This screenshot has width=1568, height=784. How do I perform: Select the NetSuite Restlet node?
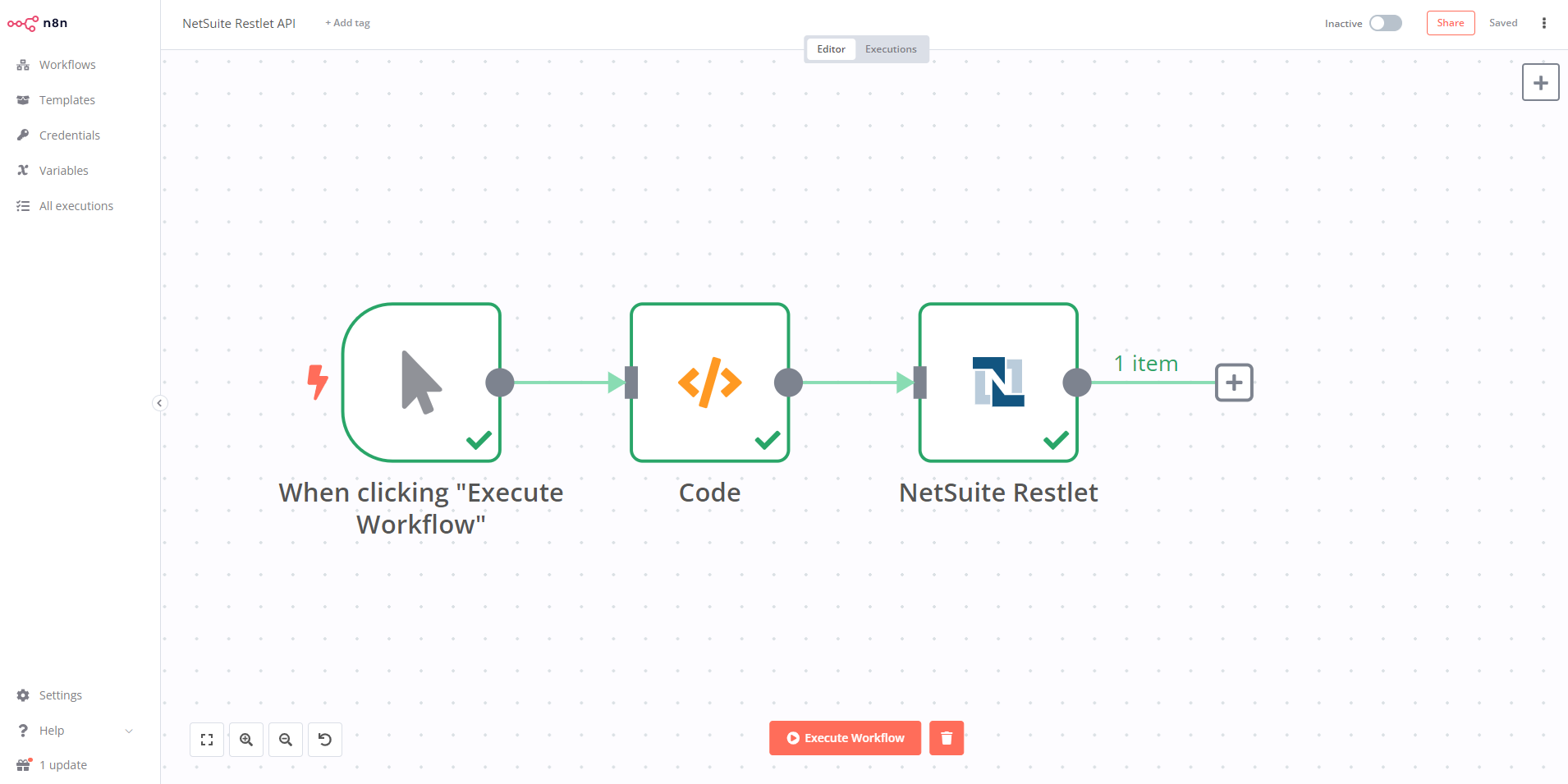998,383
